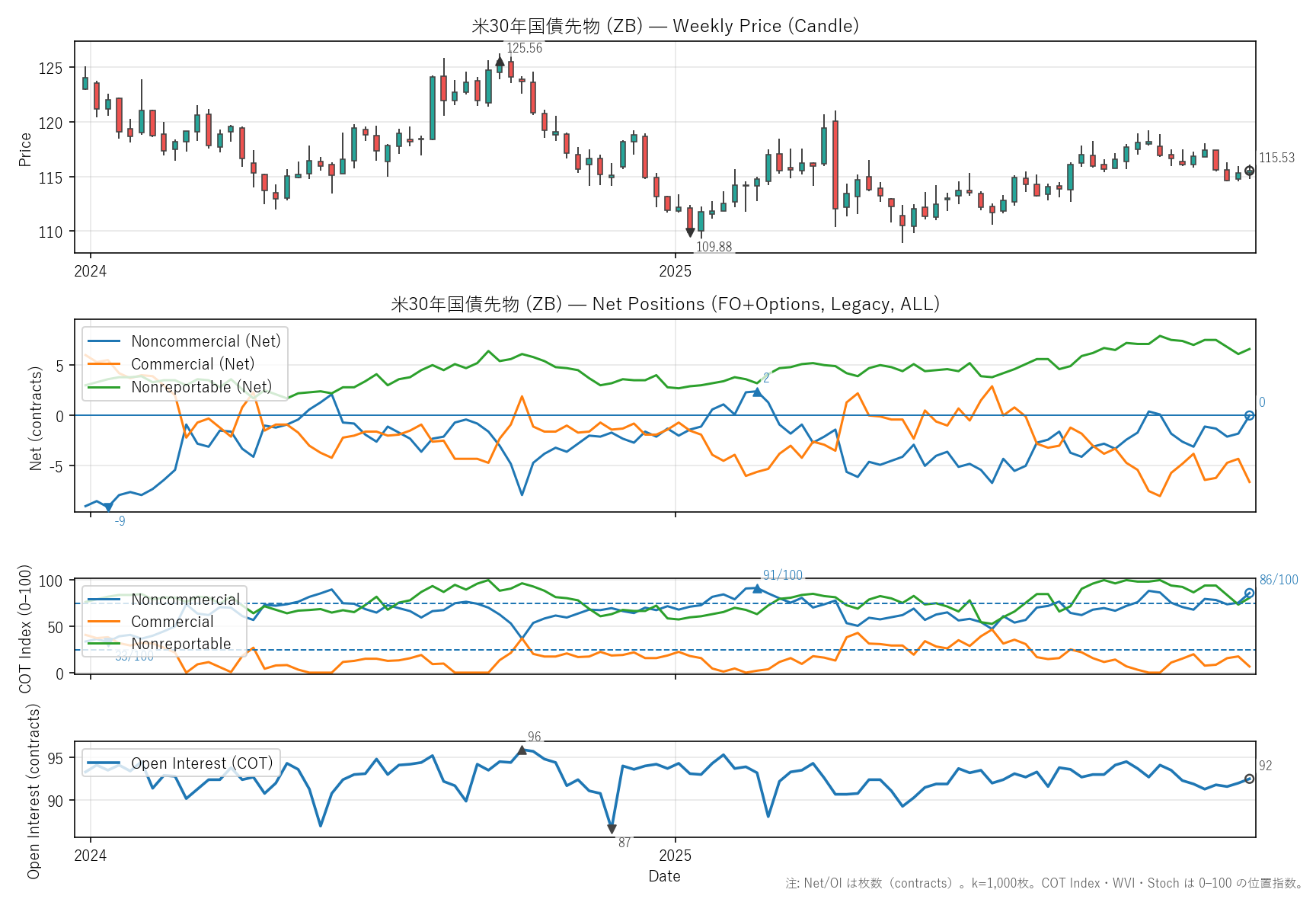The width and height of the screenshot is (1316, 899).
Task: Click the 125.56 price high triangle marker
Action: (x=500, y=61)
